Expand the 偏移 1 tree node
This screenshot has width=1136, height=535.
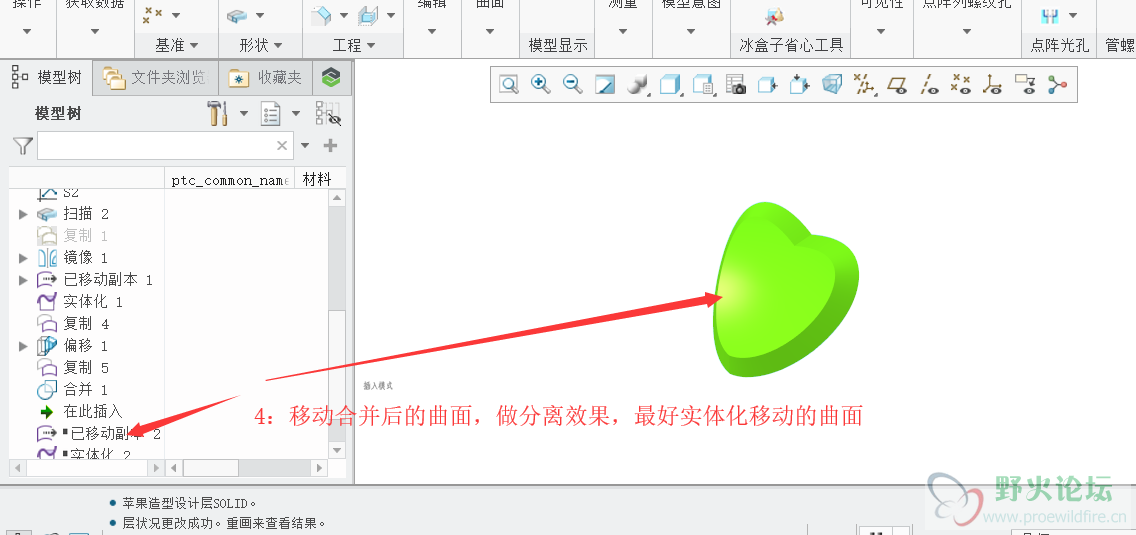click(23, 346)
